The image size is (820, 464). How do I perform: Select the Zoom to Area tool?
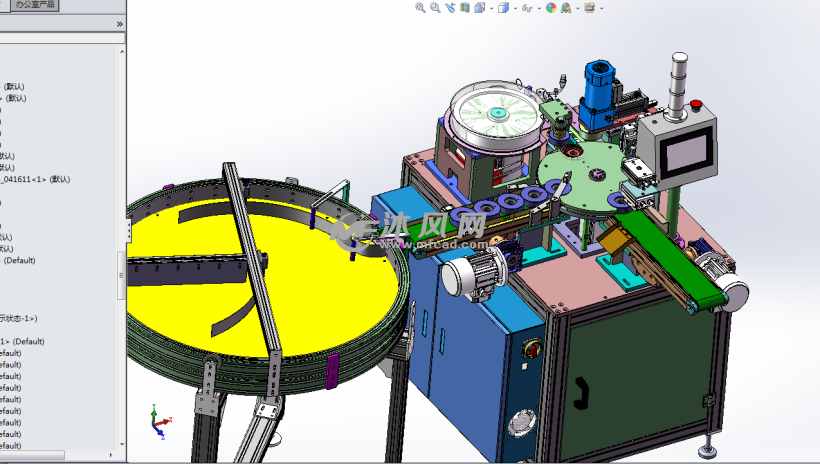pos(435,8)
